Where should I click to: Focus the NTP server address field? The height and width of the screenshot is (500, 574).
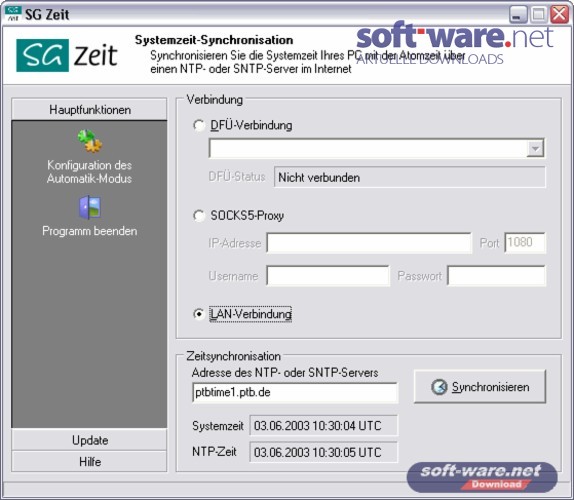pos(295,392)
